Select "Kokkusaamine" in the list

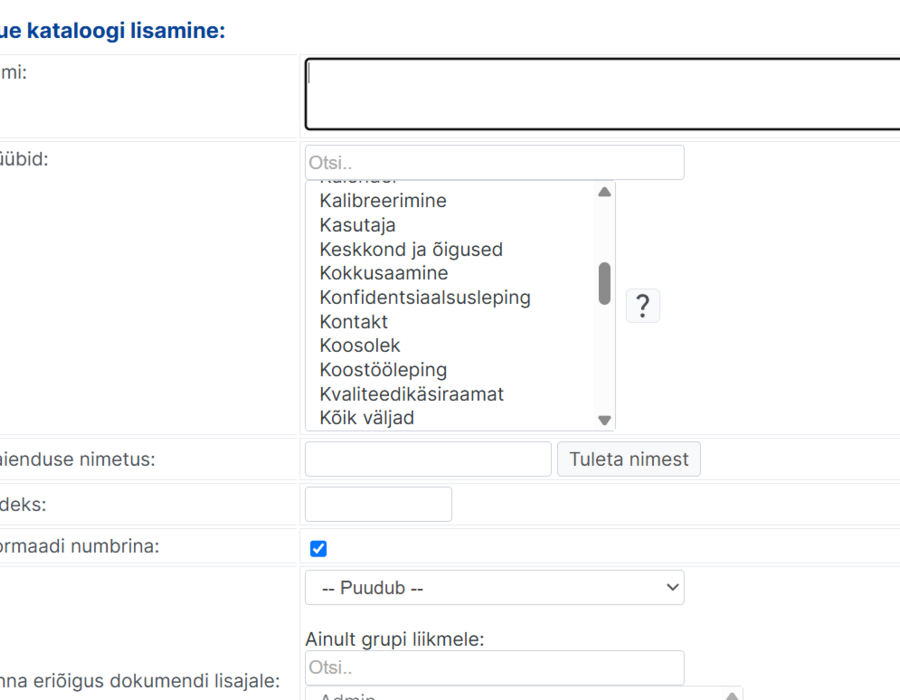click(x=383, y=273)
